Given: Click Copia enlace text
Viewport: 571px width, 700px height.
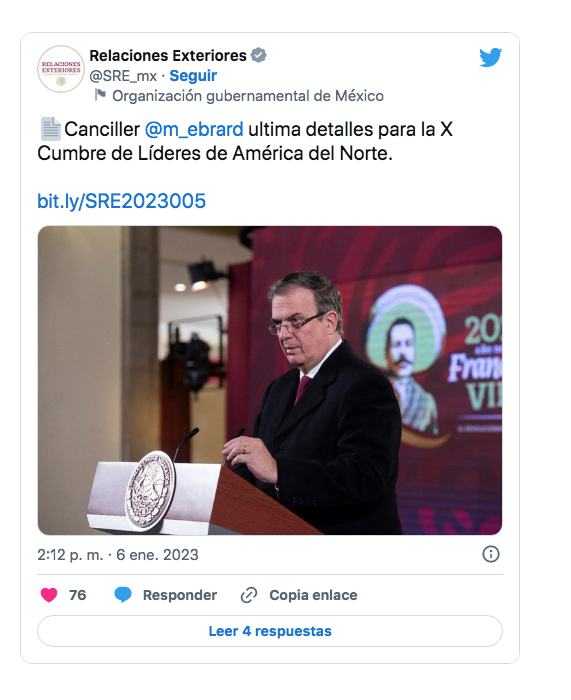Looking at the screenshot, I should coord(313,595).
